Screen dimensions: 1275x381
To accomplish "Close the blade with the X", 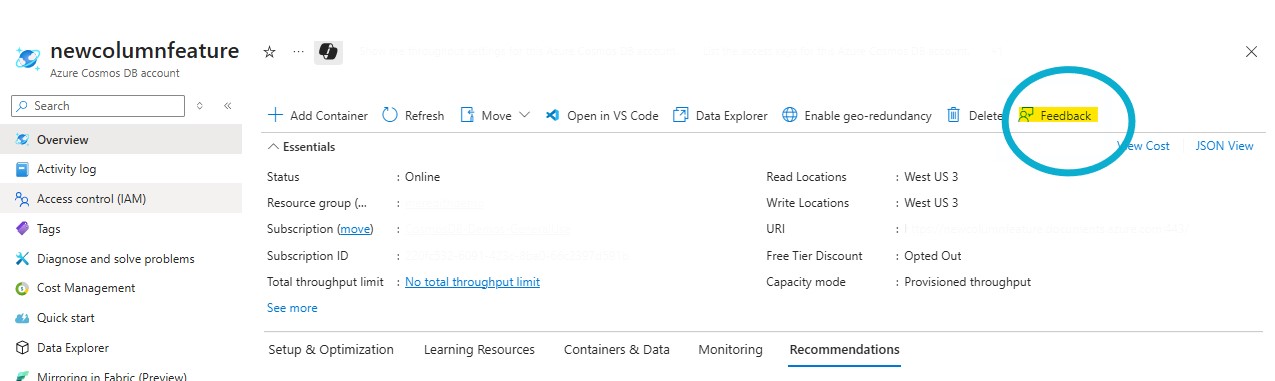I will pos(1251,52).
